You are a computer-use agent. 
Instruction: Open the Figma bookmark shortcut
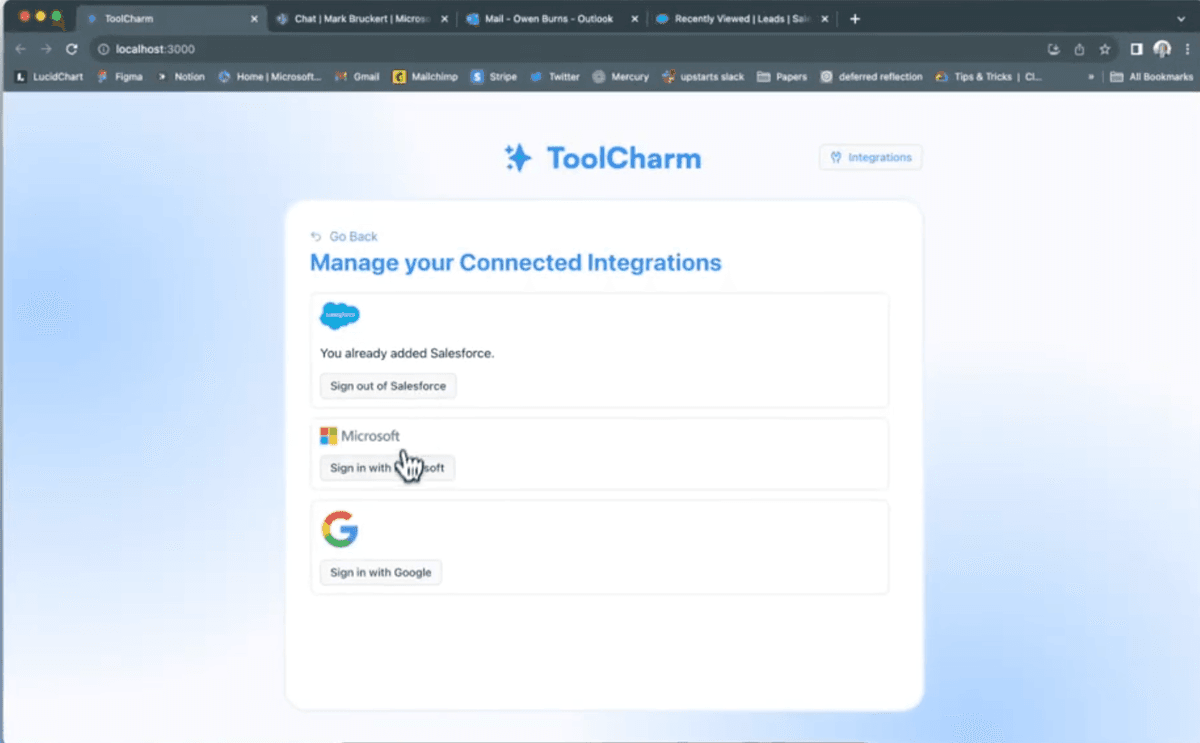click(120, 76)
